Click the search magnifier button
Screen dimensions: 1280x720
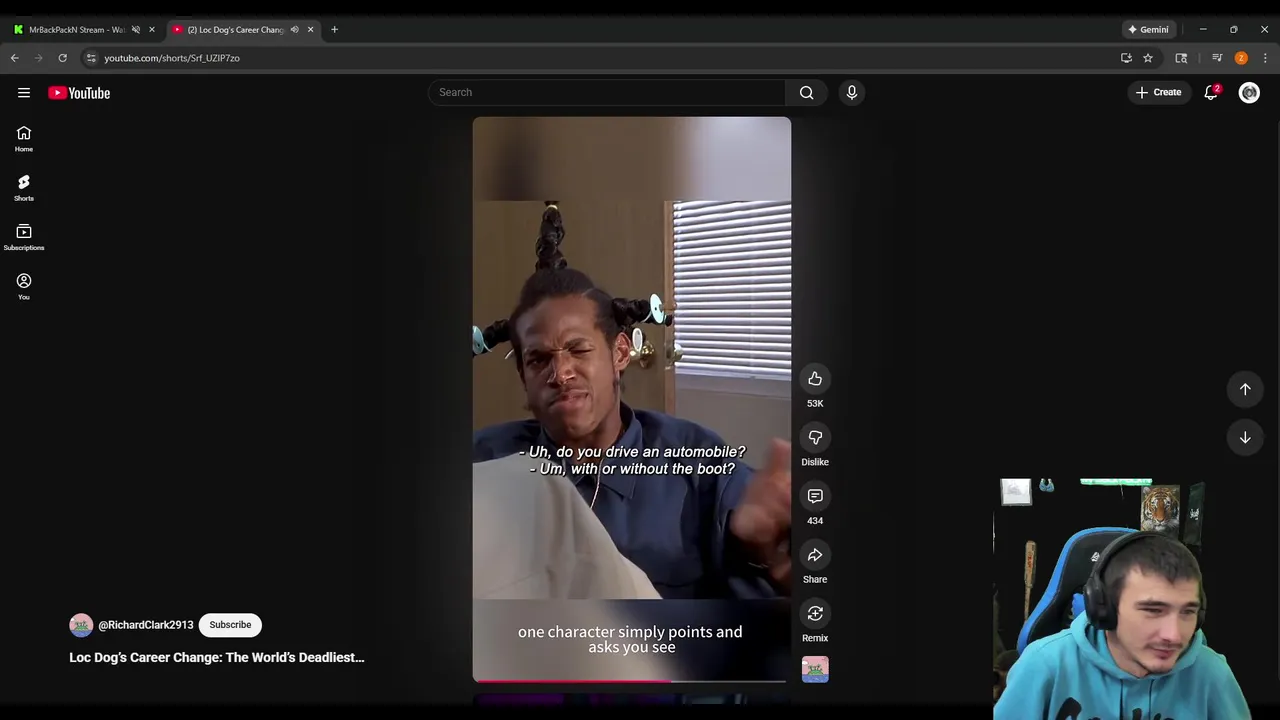tap(806, 92)
